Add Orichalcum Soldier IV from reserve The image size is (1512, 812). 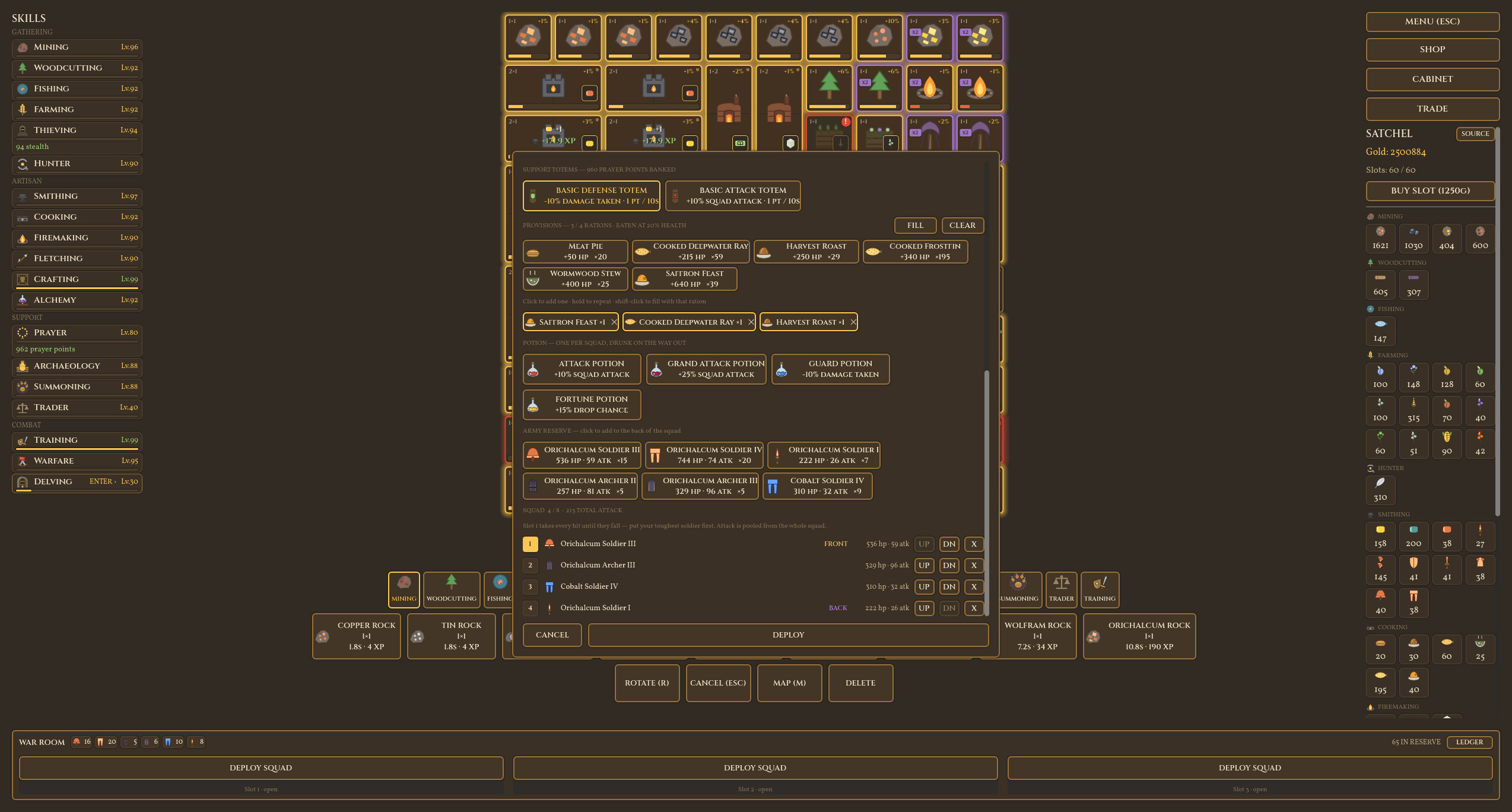click(704, 455)
